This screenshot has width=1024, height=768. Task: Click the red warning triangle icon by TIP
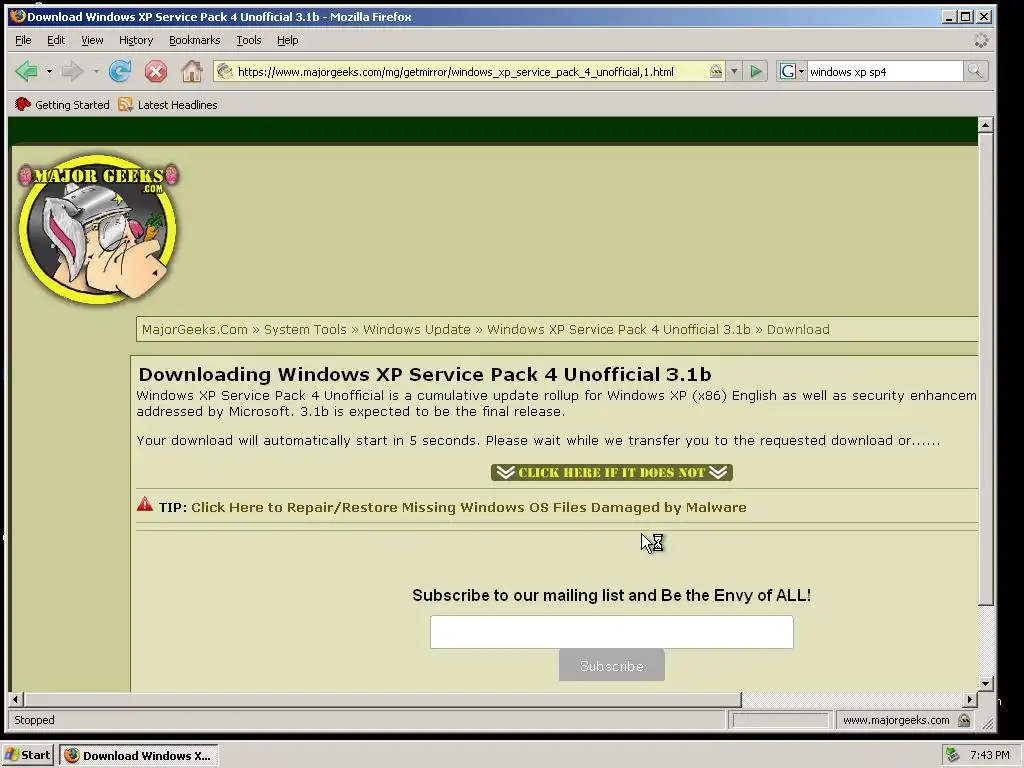click(145, 504)
